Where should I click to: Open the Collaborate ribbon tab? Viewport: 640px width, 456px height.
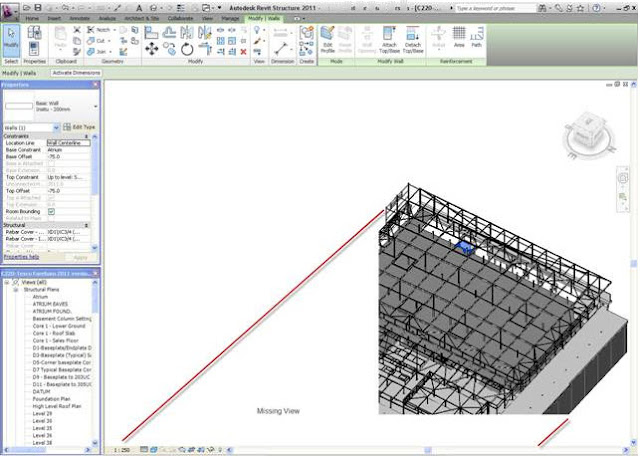180,18
